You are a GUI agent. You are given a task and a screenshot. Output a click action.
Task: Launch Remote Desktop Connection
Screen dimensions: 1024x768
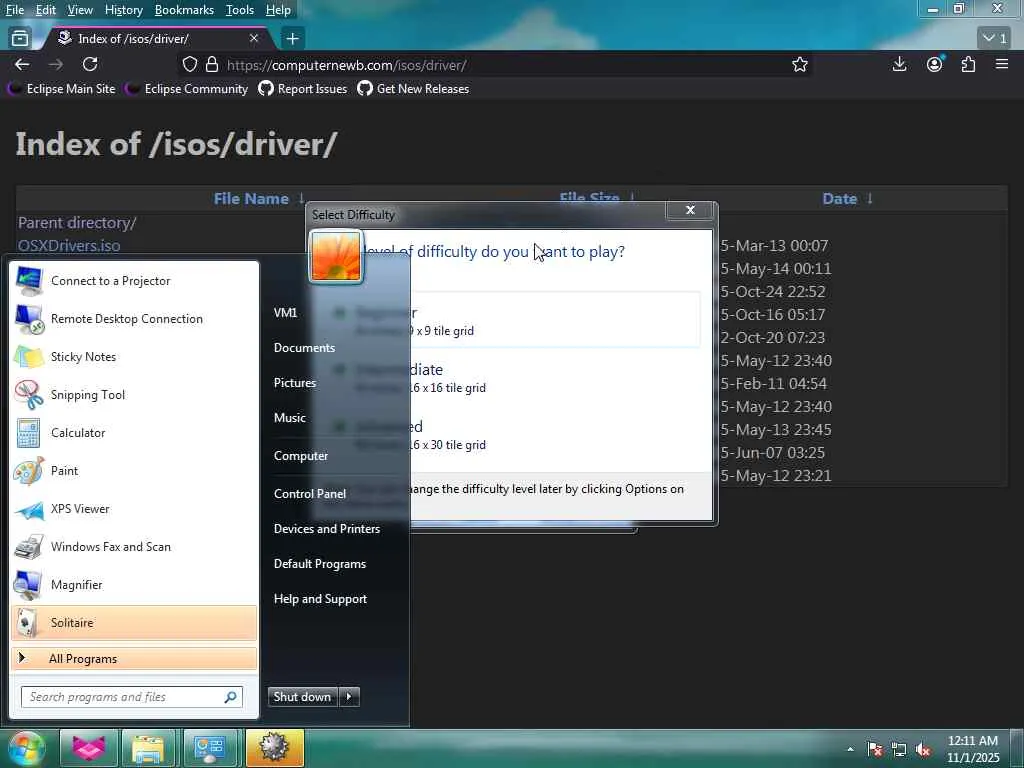pyautogui.click(x=134, y=319)
